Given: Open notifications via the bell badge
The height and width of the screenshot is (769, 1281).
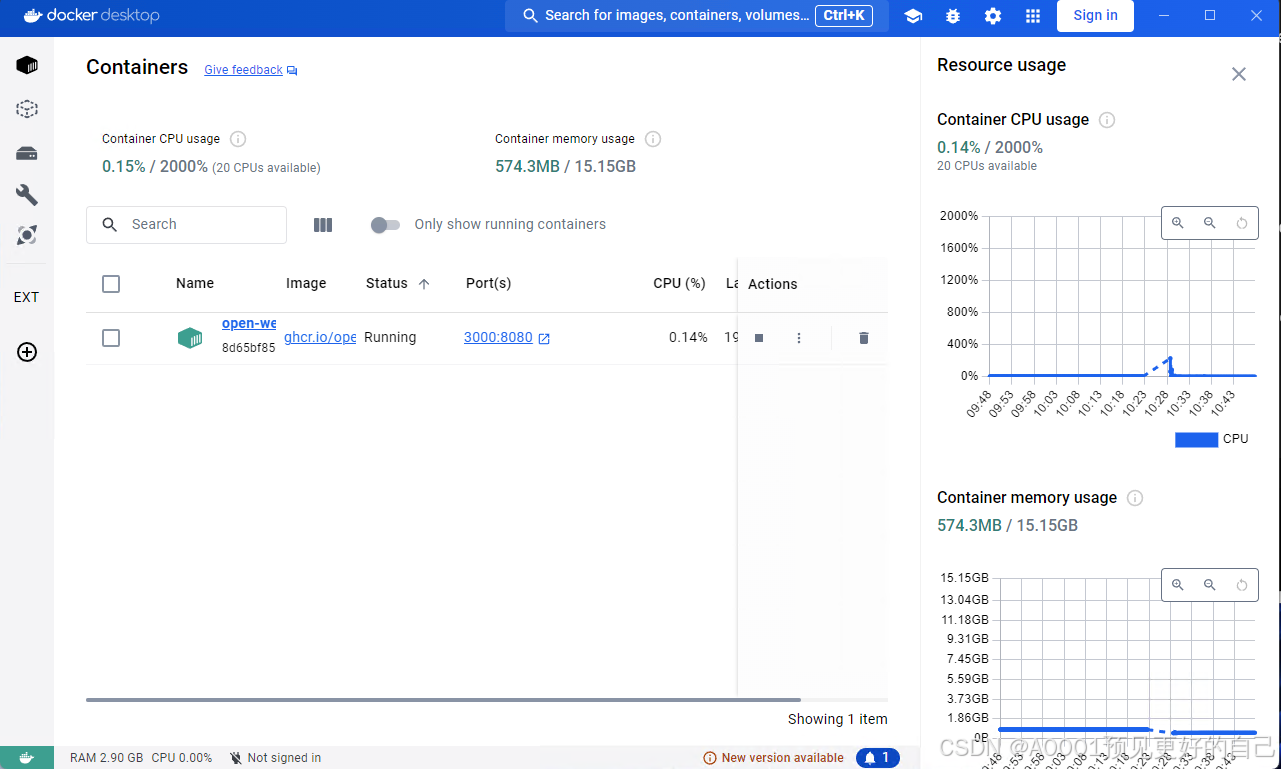Looking at the screenshot, I should click(x=877, y=757).
